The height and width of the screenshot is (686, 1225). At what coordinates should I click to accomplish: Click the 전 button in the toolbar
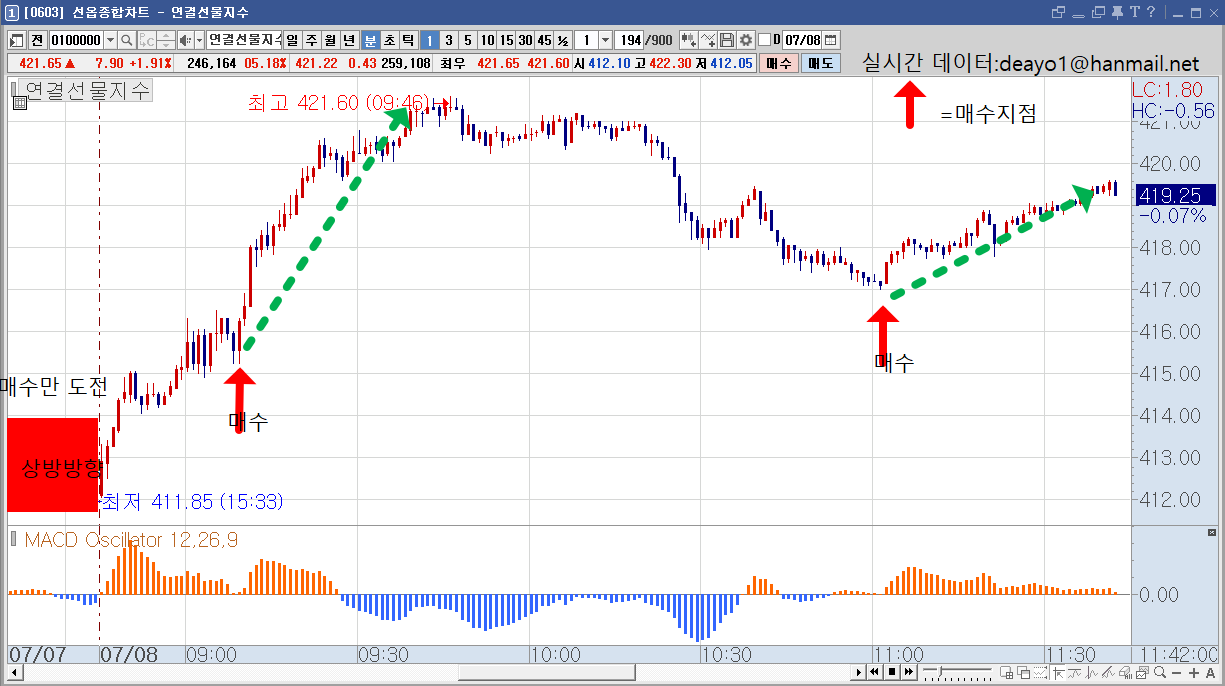pos(38,40)
